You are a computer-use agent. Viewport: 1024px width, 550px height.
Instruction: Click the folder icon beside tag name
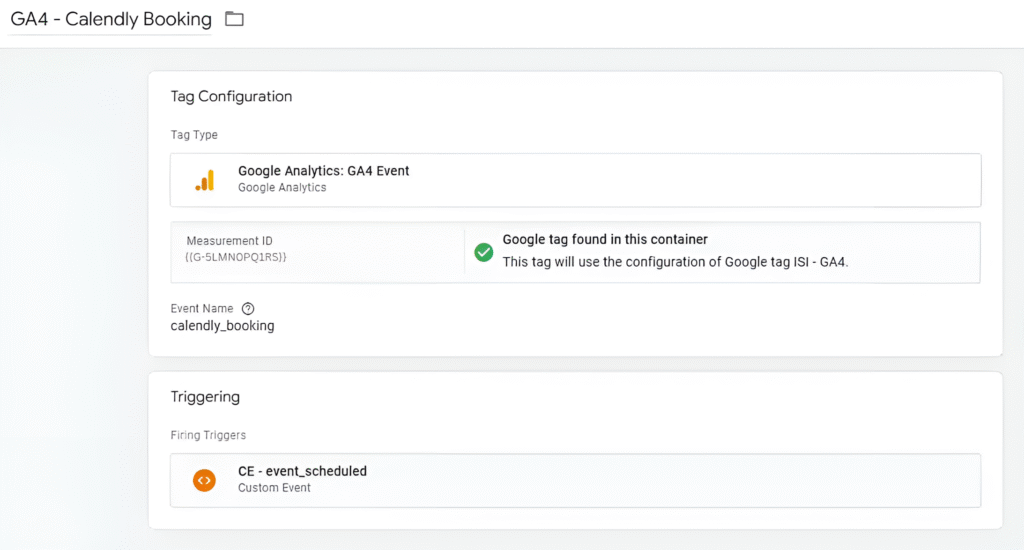(234, 19)
